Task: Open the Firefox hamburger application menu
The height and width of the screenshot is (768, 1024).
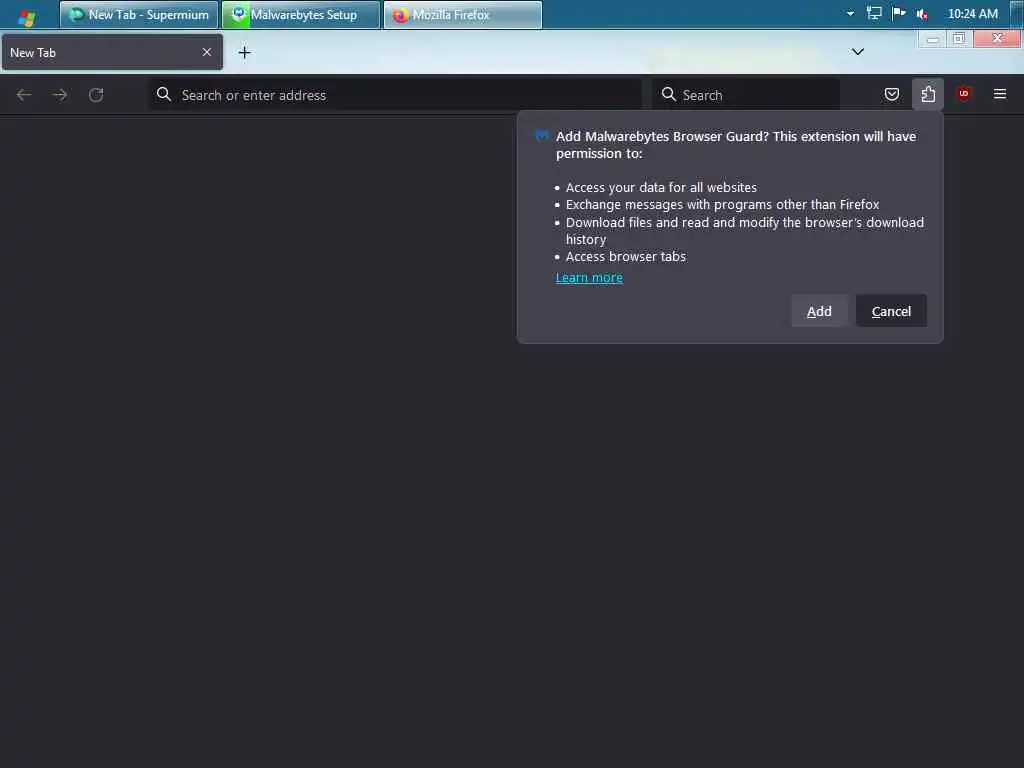Action: (x=1000, y=94)
